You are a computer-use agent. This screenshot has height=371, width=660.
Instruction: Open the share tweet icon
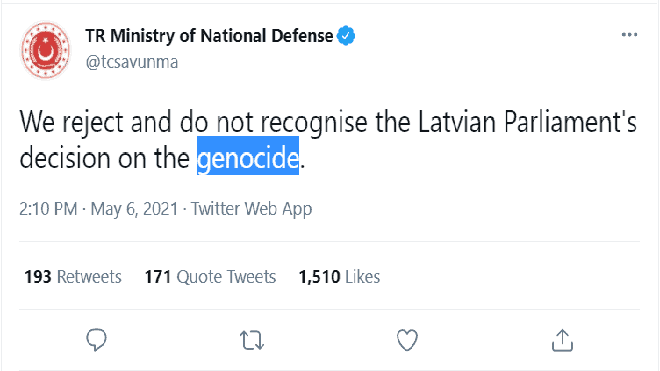[562, 340]
